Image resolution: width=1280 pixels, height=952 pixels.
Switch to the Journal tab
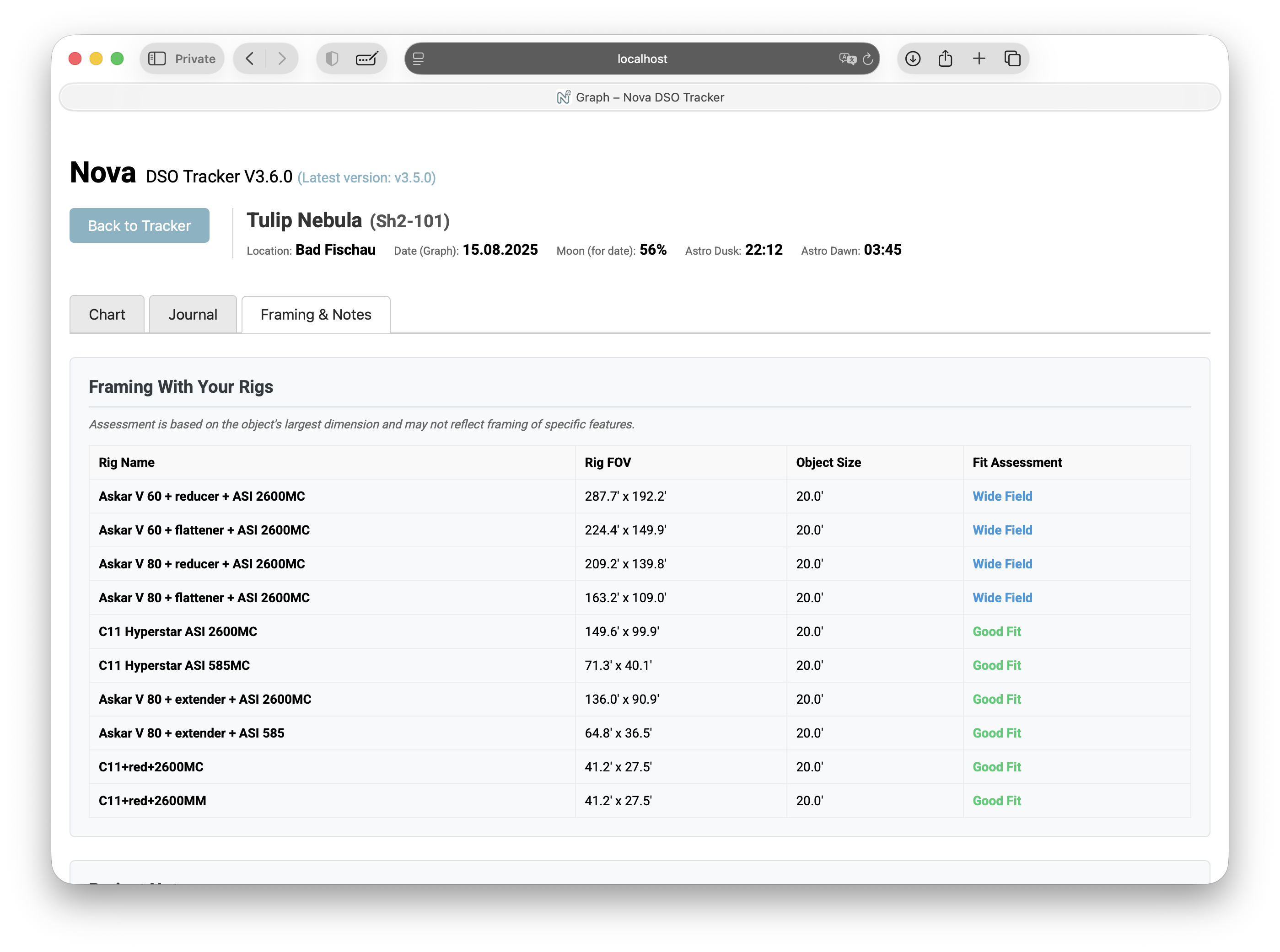click(193, 315)
